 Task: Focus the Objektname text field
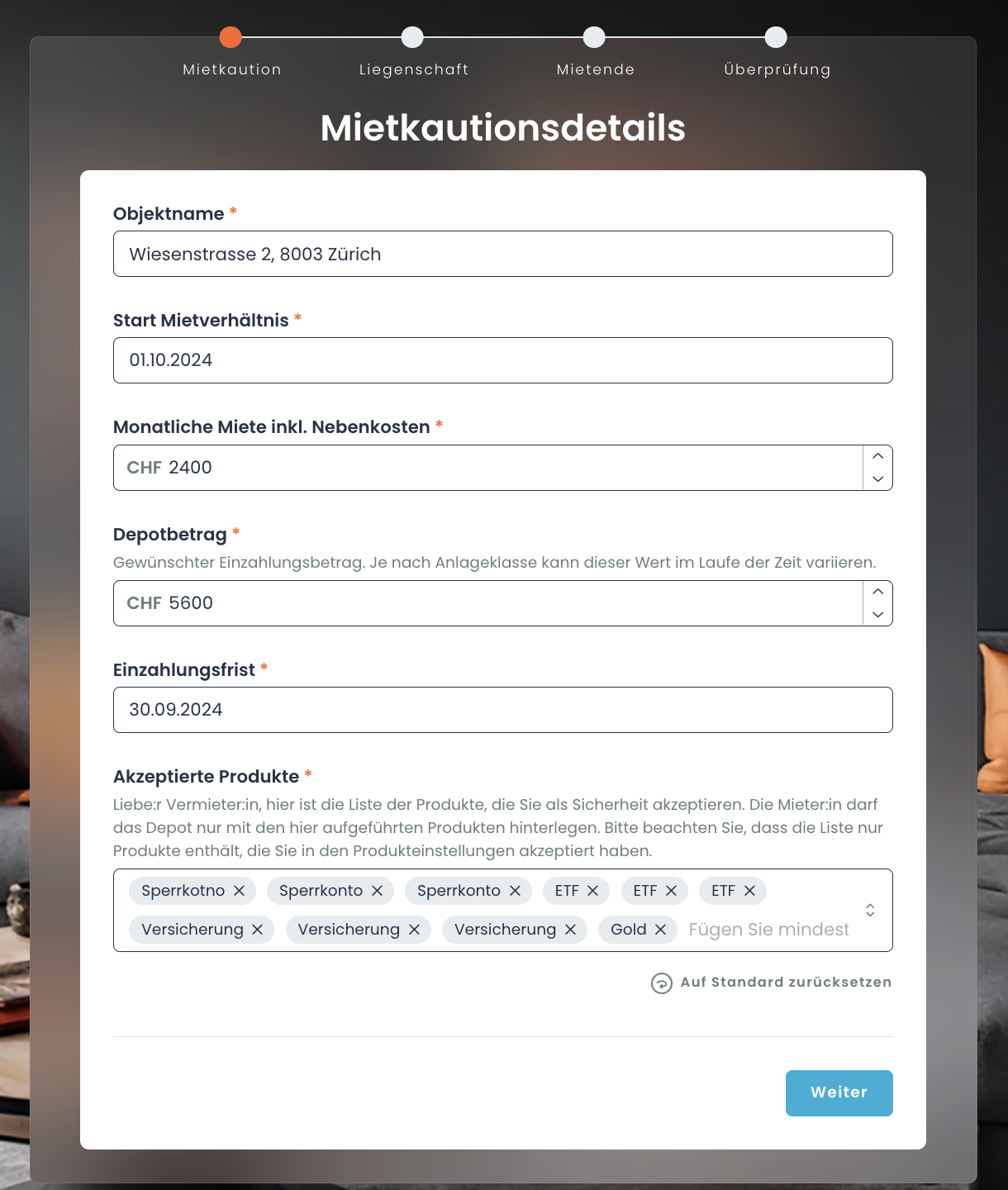[x=502, y=254]
